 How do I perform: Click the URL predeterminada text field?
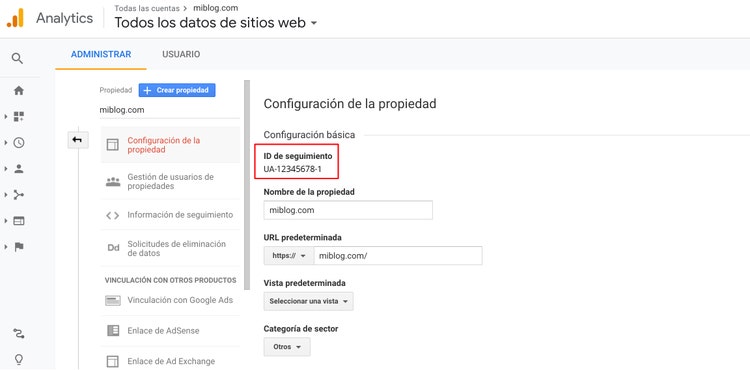[x=398, y=256]
